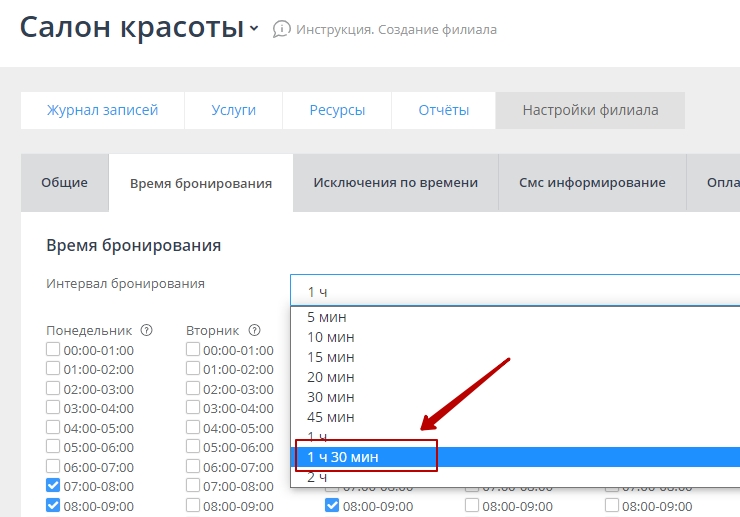Choose 45 мин from the interval list

click(x=330, y=417)
